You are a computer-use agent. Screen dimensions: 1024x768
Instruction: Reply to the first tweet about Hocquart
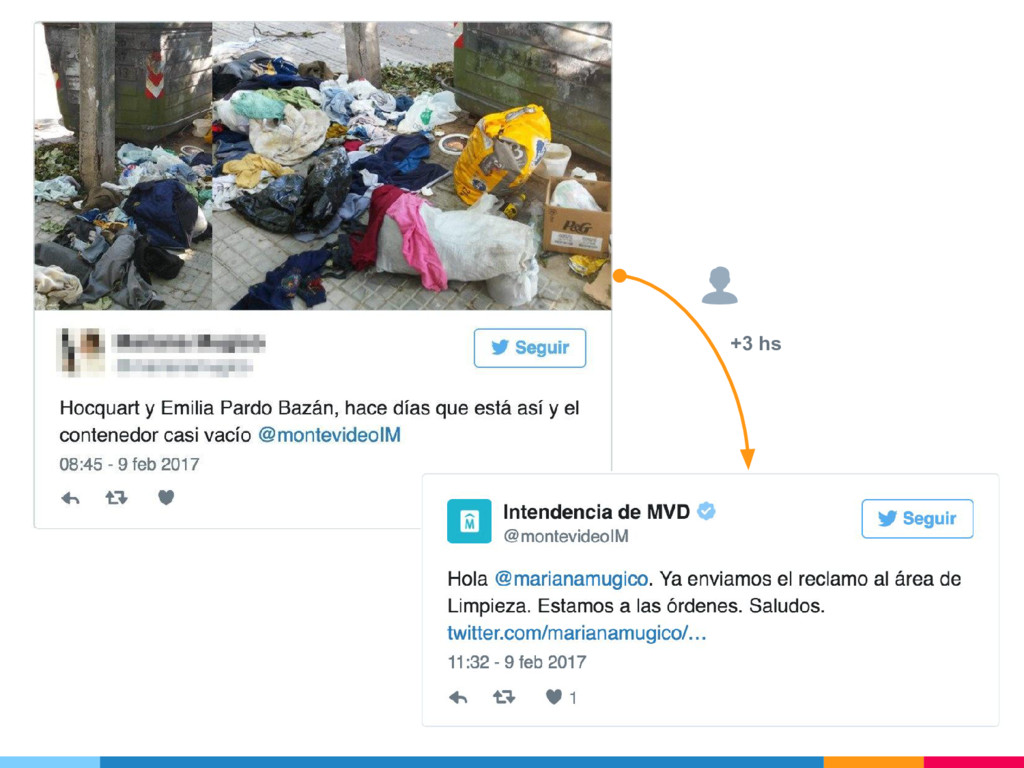(70, 498)
